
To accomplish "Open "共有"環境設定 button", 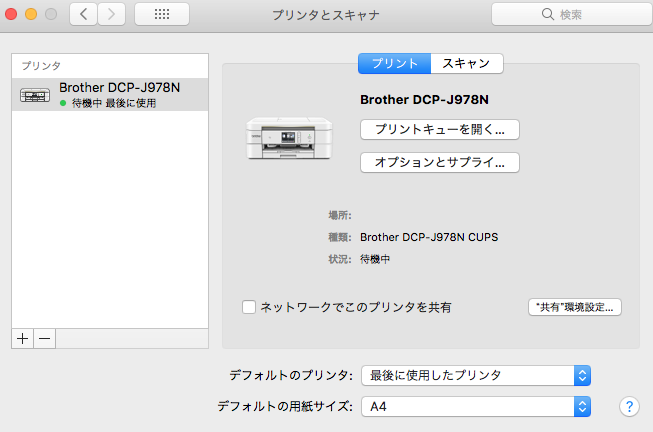I will (x=575, y=307).
